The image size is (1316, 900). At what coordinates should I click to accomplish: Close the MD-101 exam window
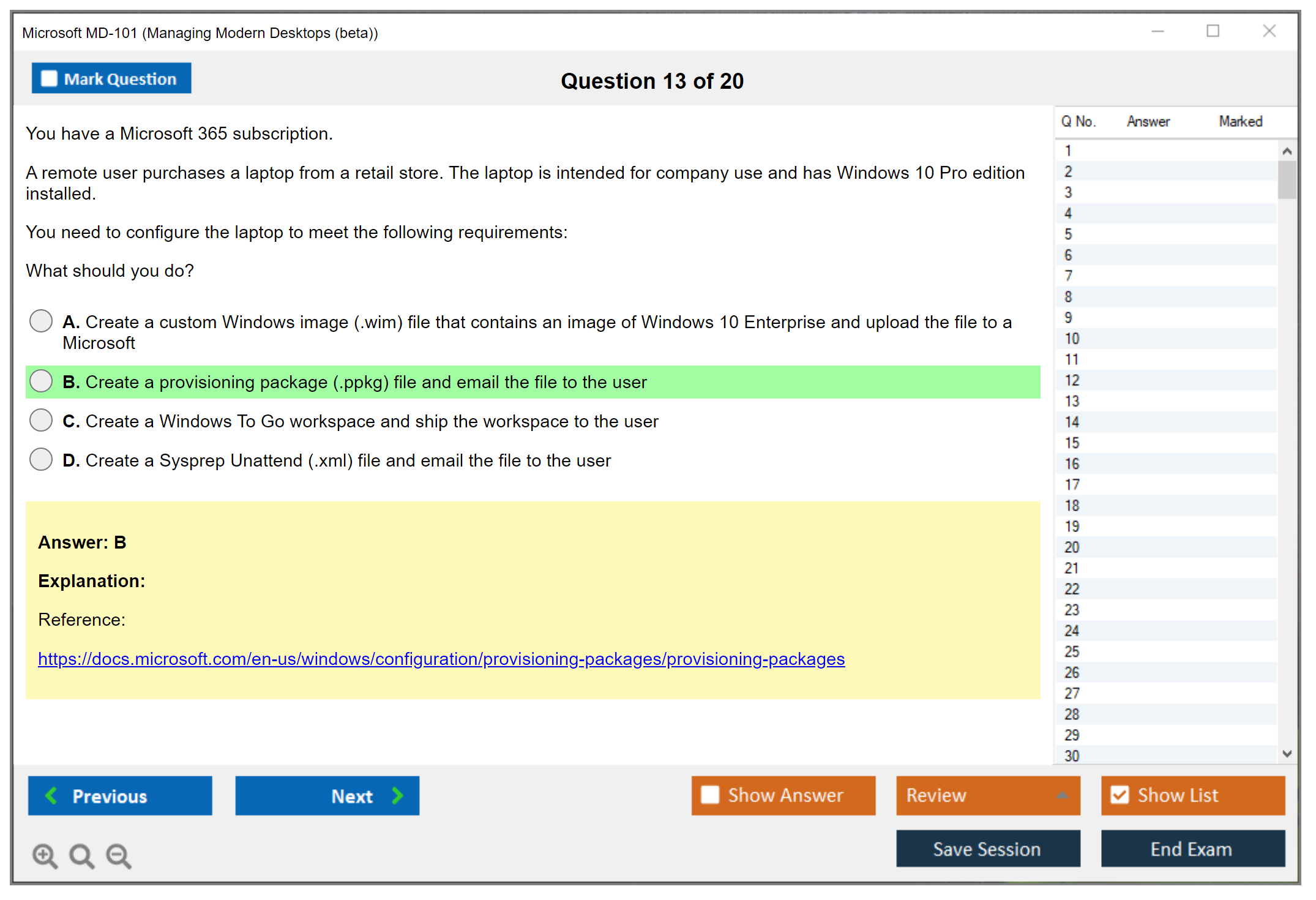[x=1269, y=31]
